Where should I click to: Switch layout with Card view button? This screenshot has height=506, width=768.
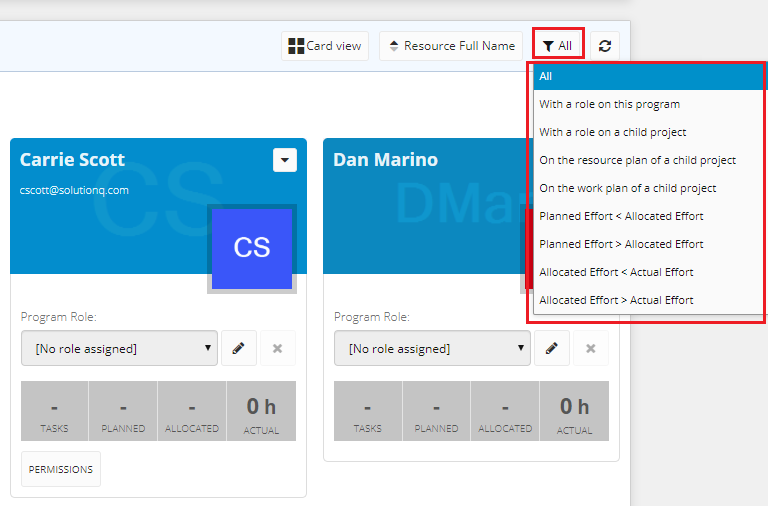325,46
